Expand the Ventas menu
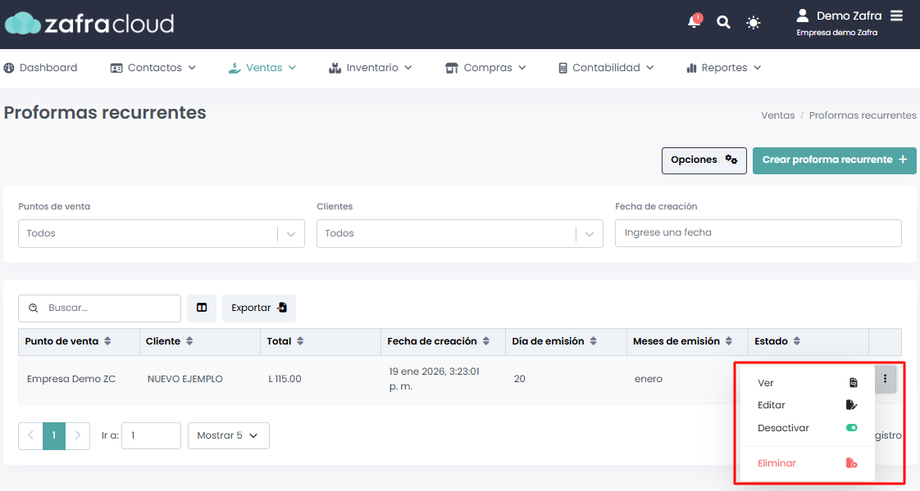Viewport: 920px width, 491px height. click(262, 67)
